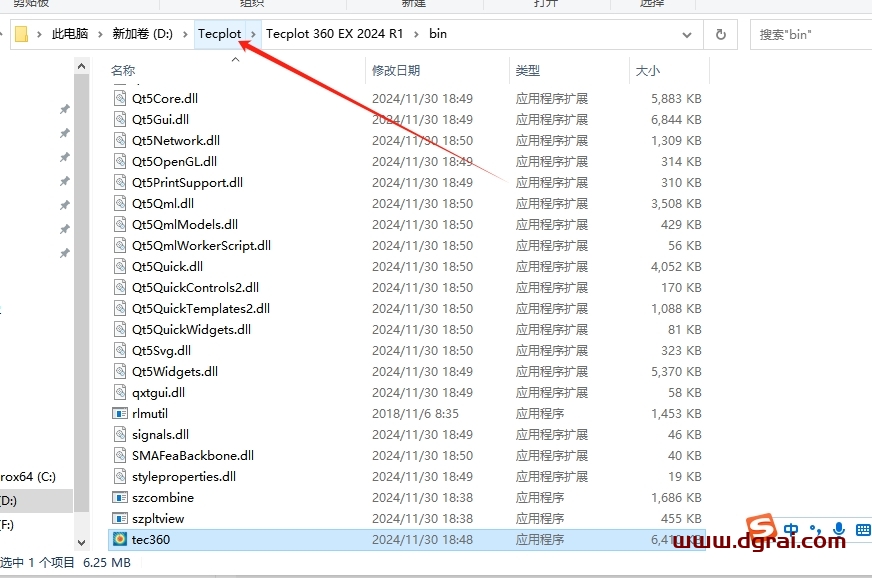The height and width of the screenshot is (578, 872).
Task: Click the Qt5PrintSupport.dll file icon
Action: pos(120,182)
